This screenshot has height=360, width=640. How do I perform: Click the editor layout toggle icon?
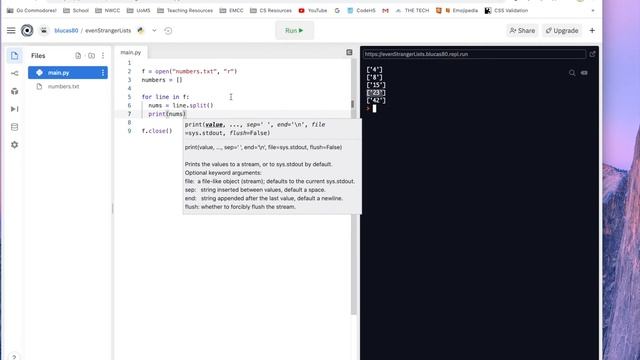(349, 52)
